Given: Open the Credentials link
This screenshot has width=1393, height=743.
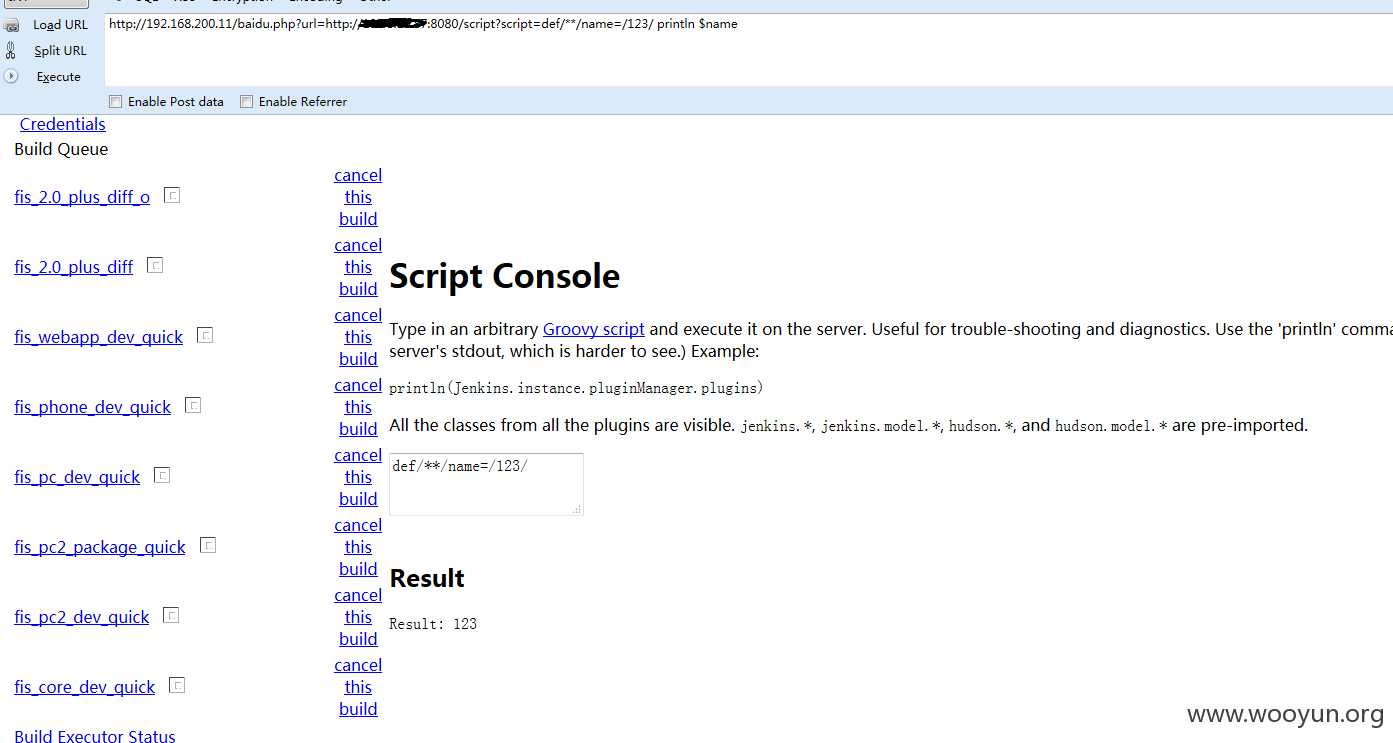Looking at the screenshot, I should 63,124.
